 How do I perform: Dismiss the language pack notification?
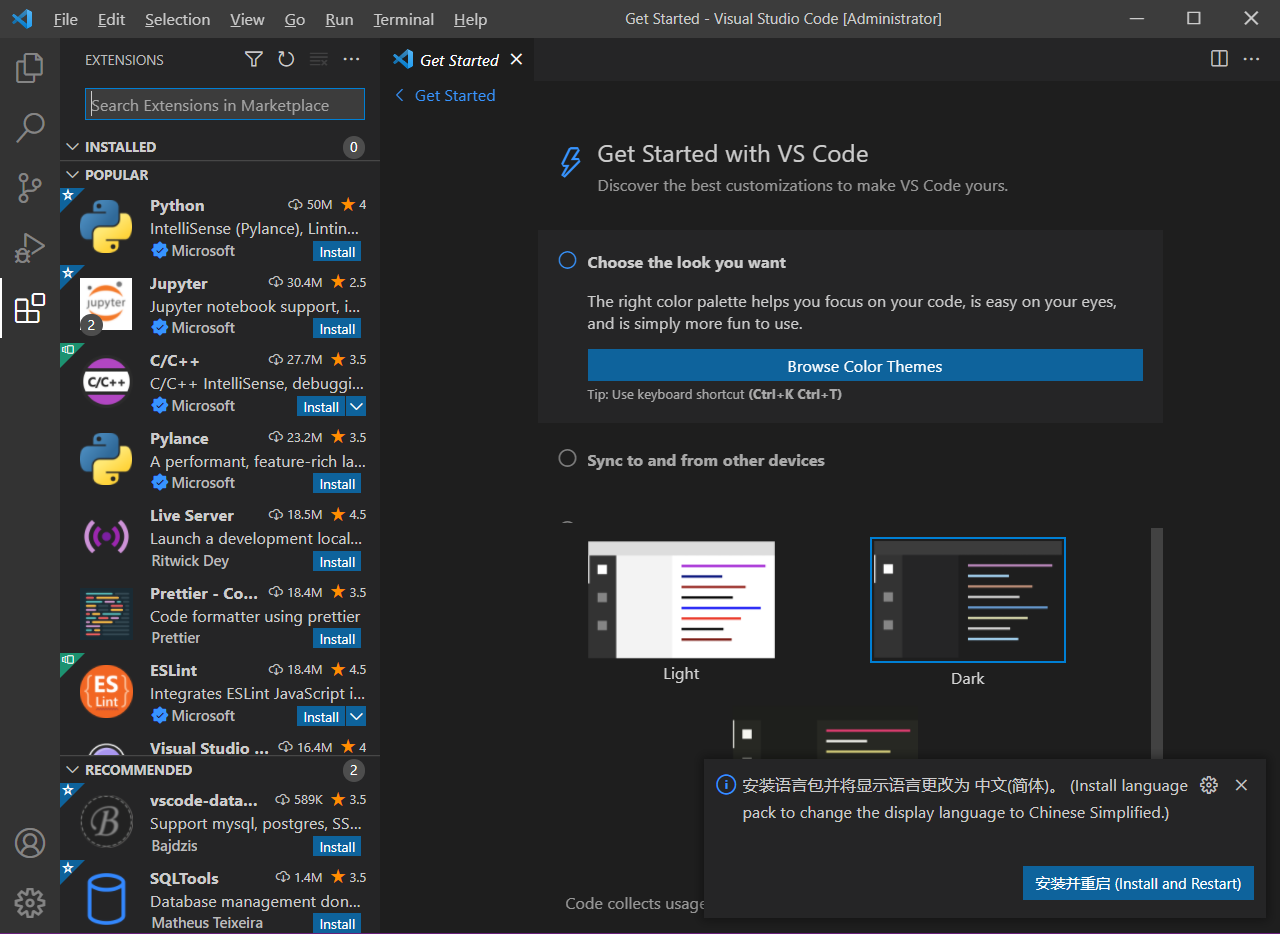[x=1241, y=785]
